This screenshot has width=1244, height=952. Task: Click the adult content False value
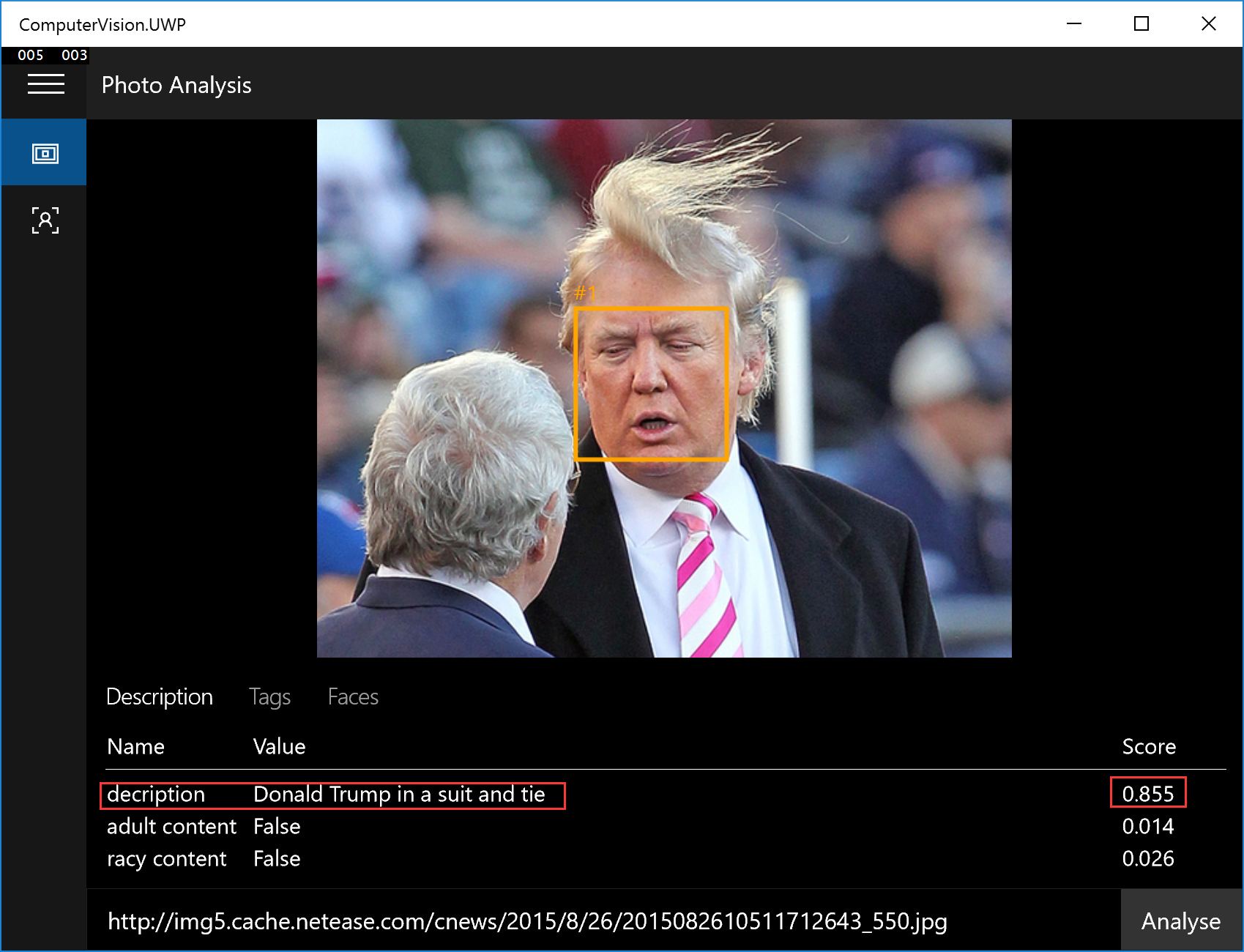click(x=277, y=826)
